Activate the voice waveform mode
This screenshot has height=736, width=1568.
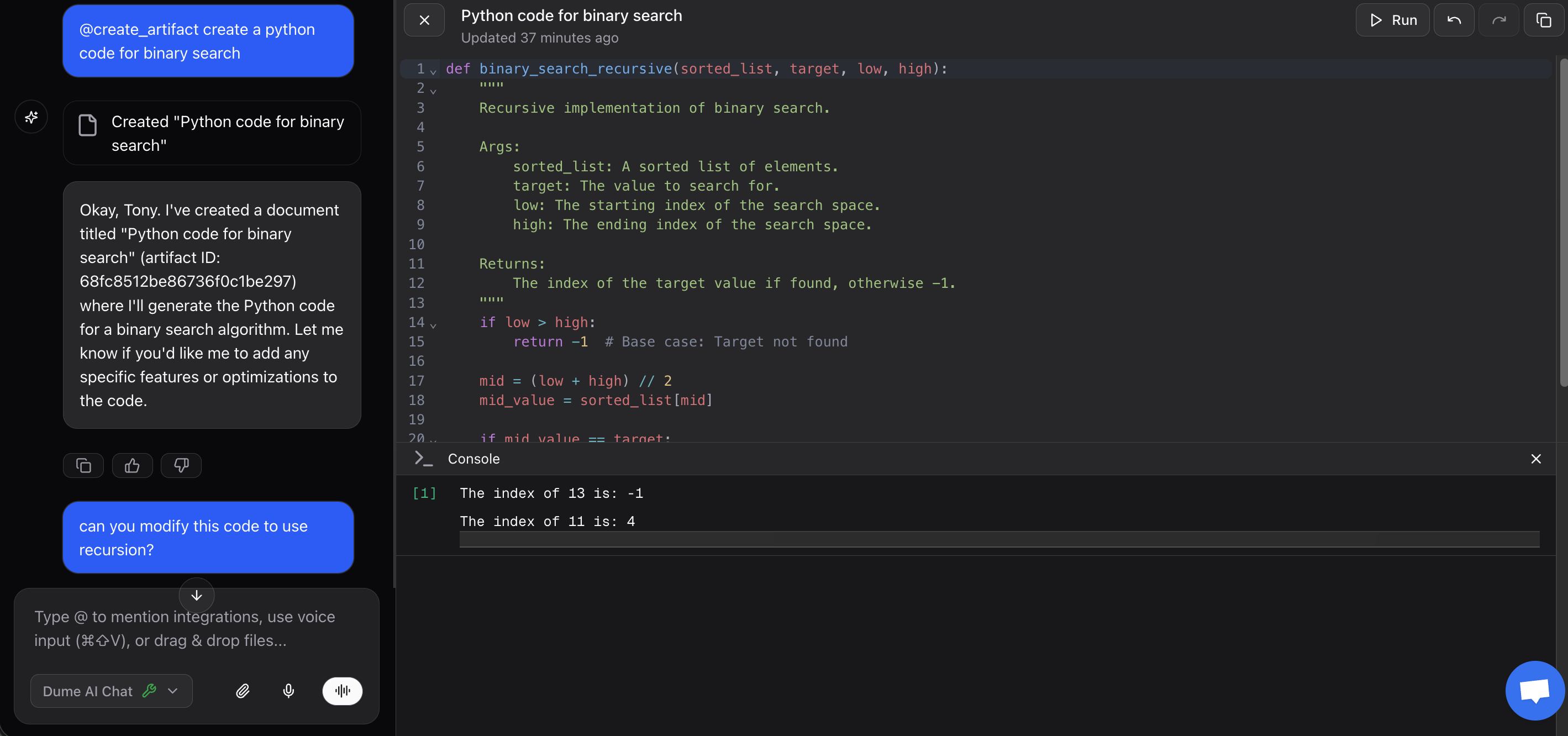pyautogui.click(x=341, y=691)
